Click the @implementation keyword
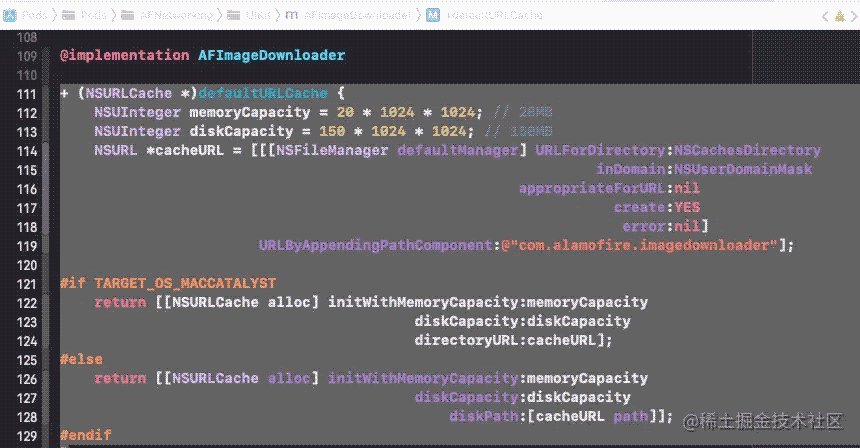Image resolution: width=860 pixels, height=448 pixels. [x=125, y=55]
